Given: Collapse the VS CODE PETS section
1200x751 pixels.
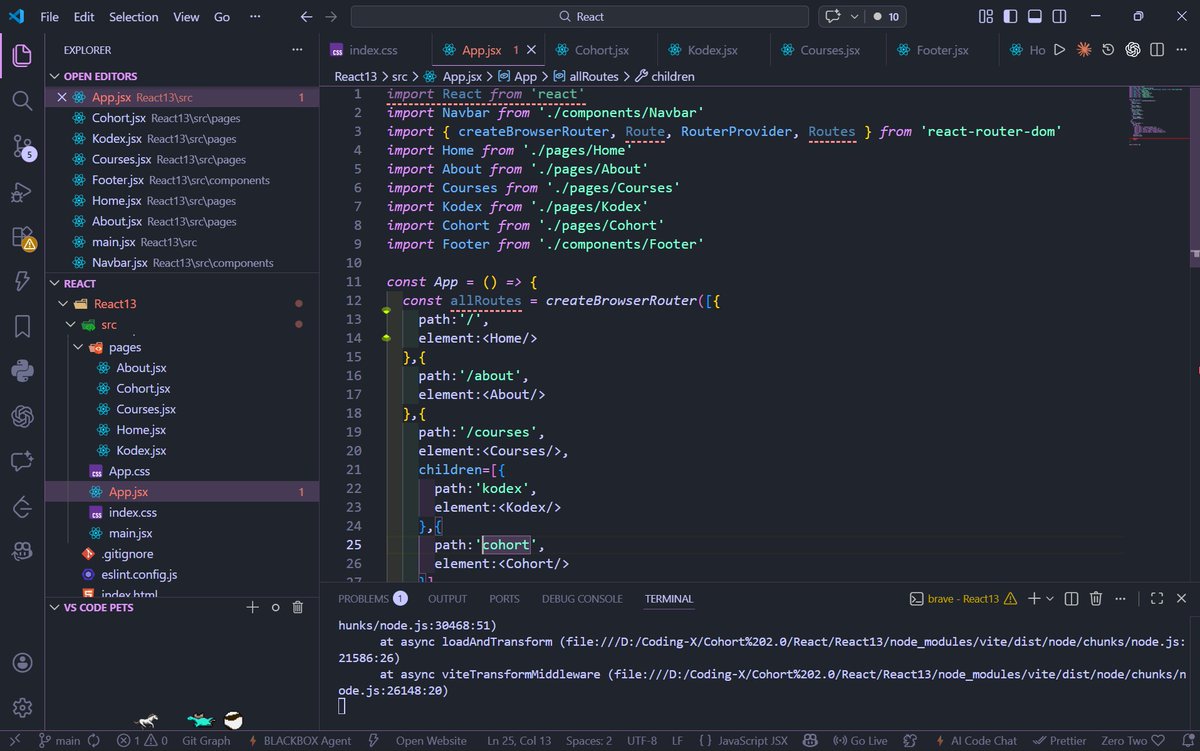Looking at the screenshot, I should (x=55, y=607).
